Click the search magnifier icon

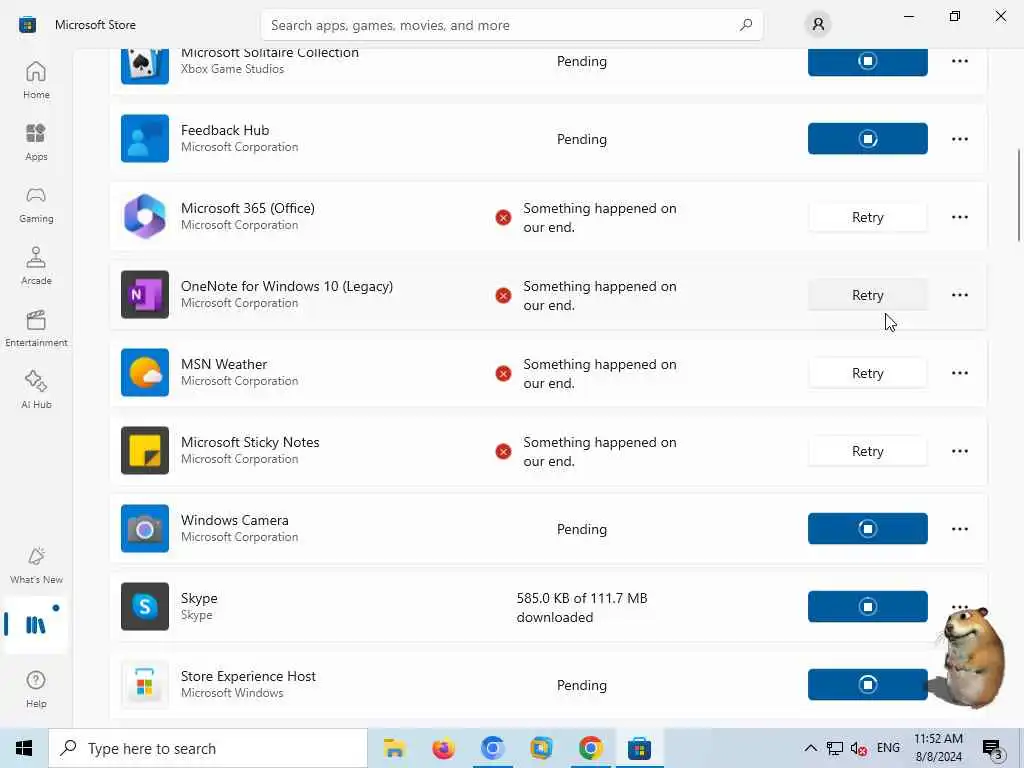(x=745, y=25)
